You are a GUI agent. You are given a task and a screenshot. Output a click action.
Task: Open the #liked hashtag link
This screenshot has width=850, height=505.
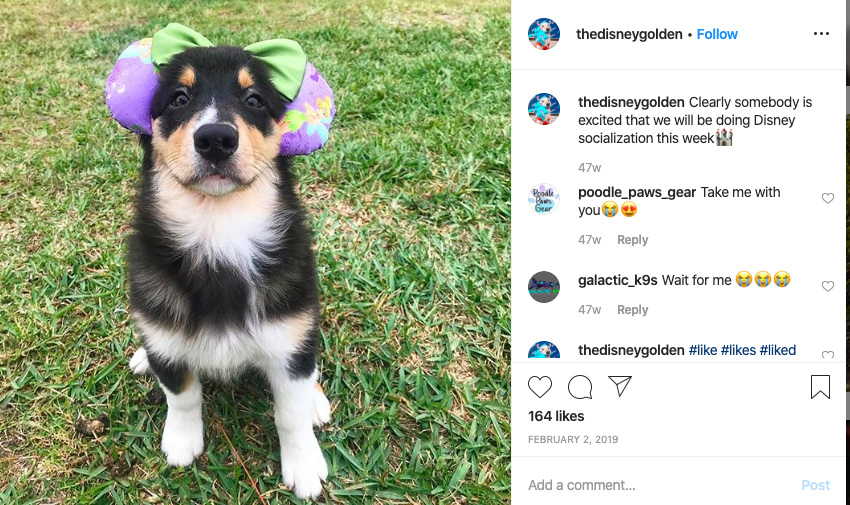click(777, 350)
